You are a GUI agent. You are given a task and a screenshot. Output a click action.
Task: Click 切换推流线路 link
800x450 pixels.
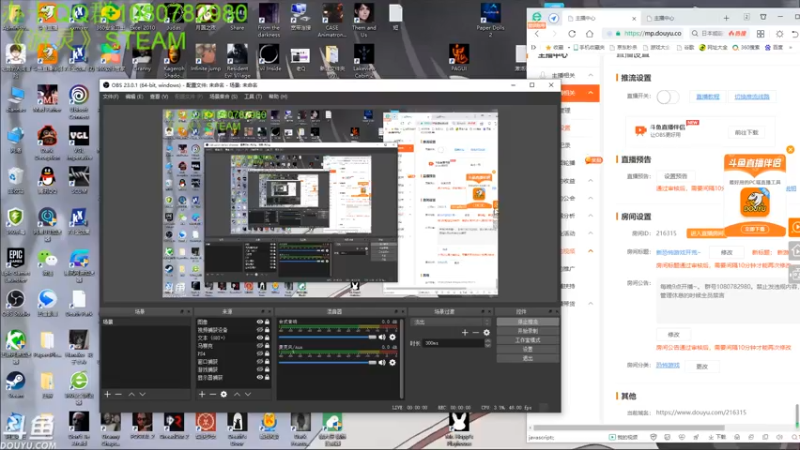coord(752,96)
